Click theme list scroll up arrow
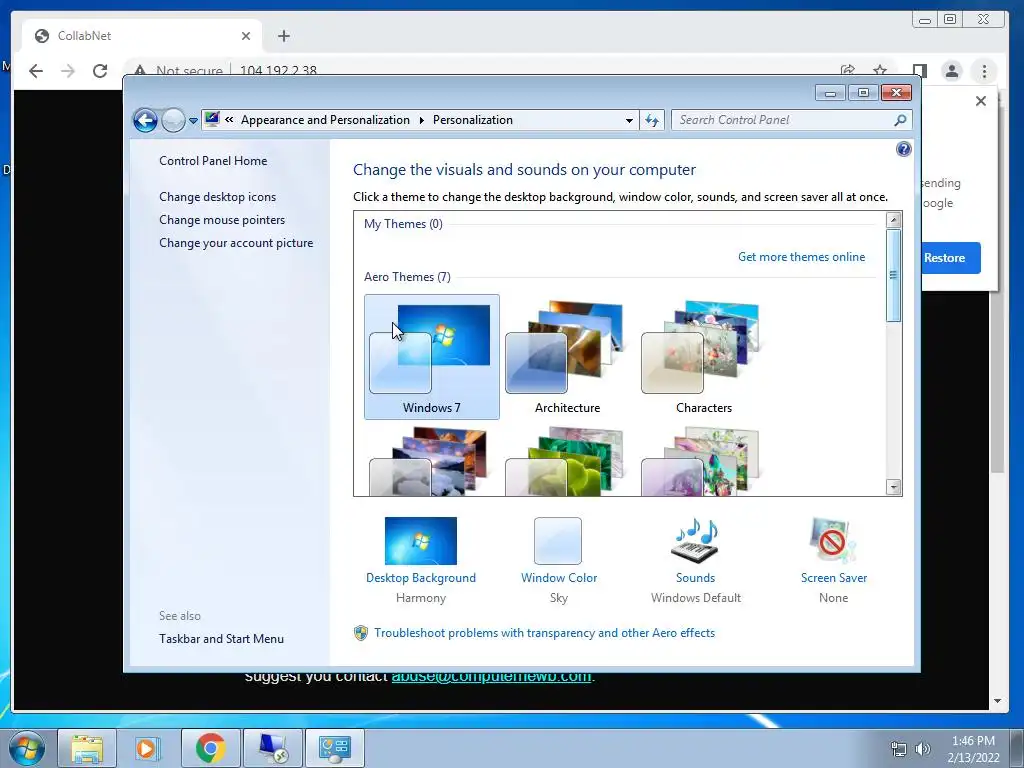The image size is (1024, 768). [893, 220]
